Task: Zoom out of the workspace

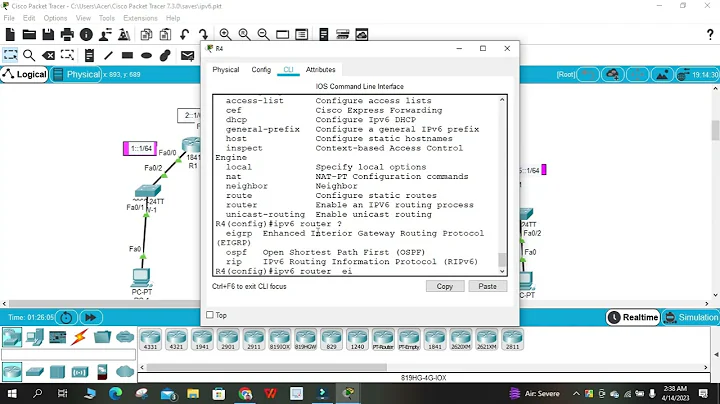Action: click(x=264, y=34)
